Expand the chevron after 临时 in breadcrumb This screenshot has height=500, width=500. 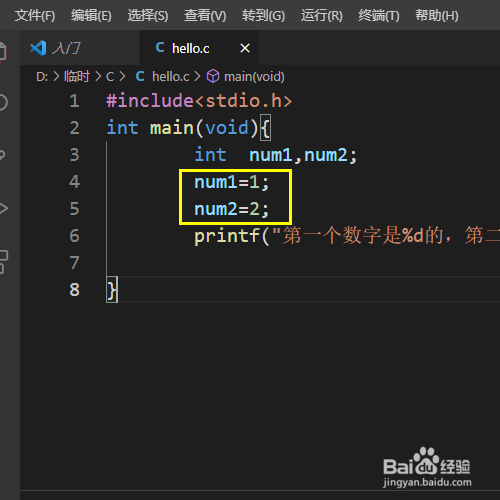98,77
